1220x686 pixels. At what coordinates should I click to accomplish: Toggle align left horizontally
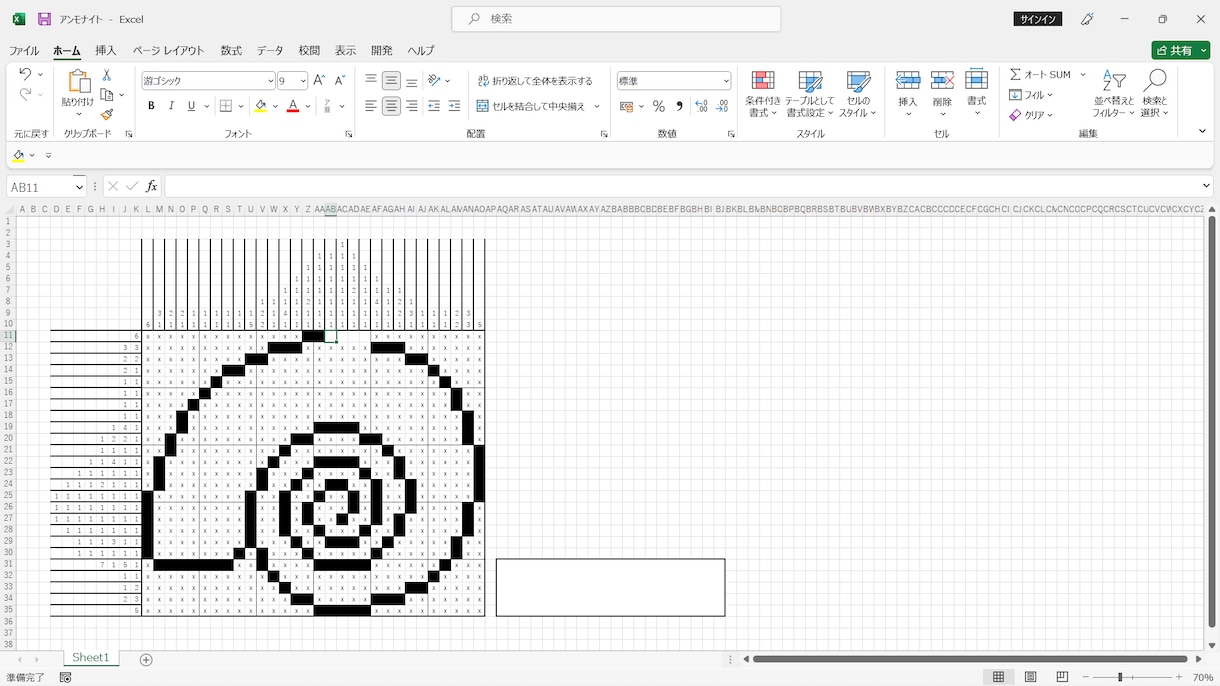point(371,106)
